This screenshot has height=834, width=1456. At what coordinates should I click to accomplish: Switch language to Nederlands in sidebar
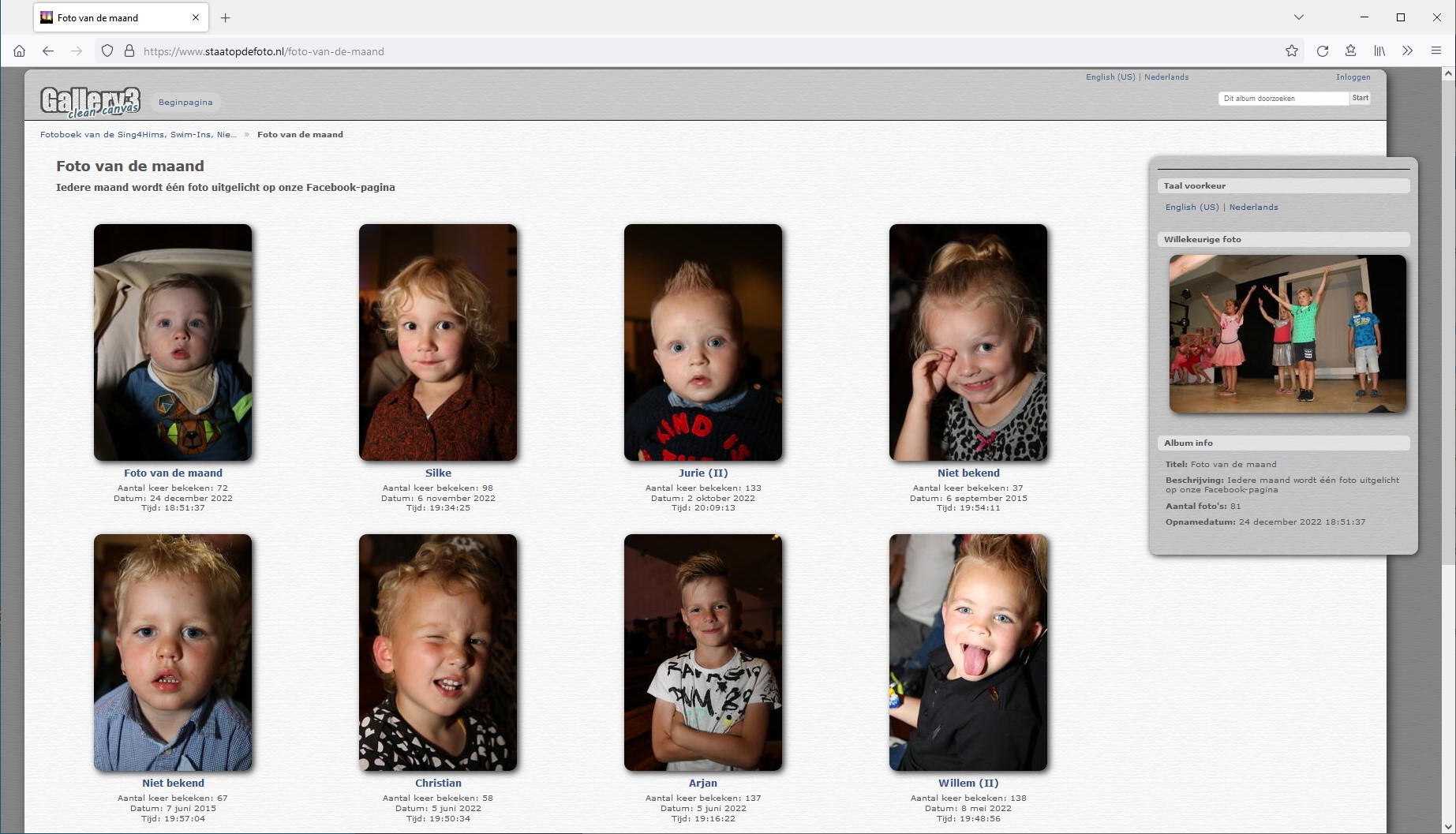pyautogui.click(x=1253, y=208)
